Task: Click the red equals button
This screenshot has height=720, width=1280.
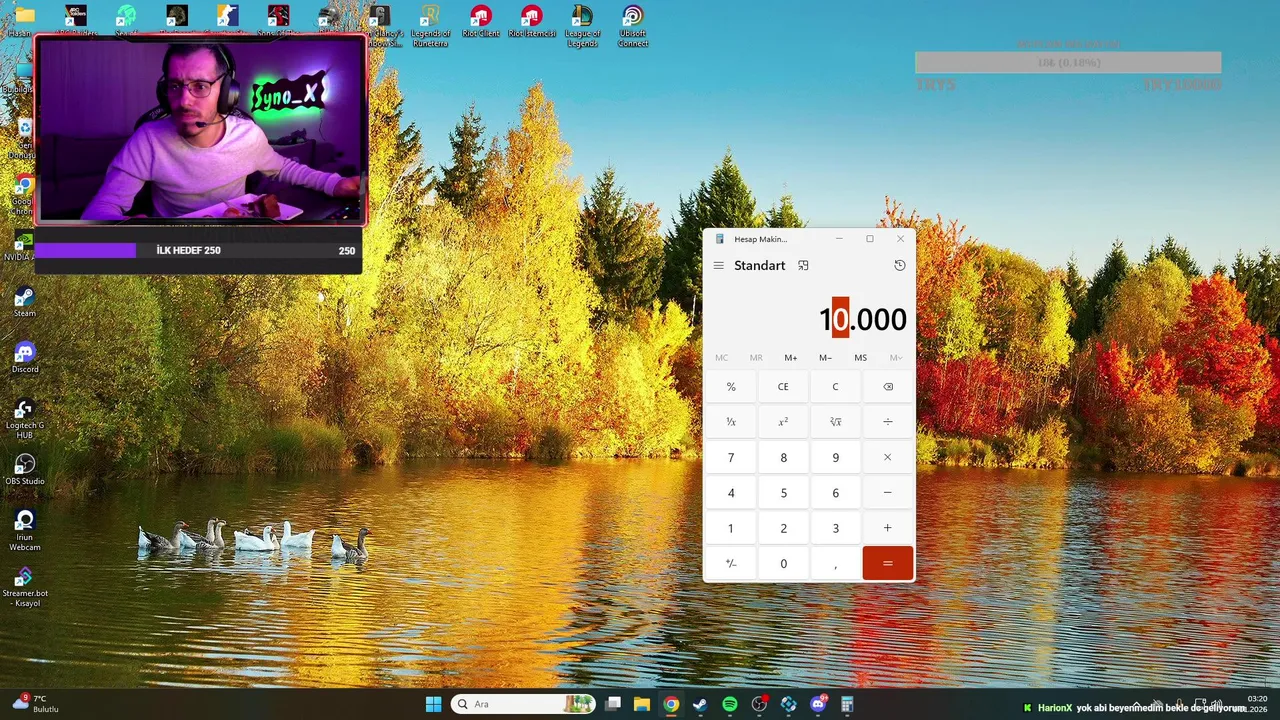Action: click(887, 563)
